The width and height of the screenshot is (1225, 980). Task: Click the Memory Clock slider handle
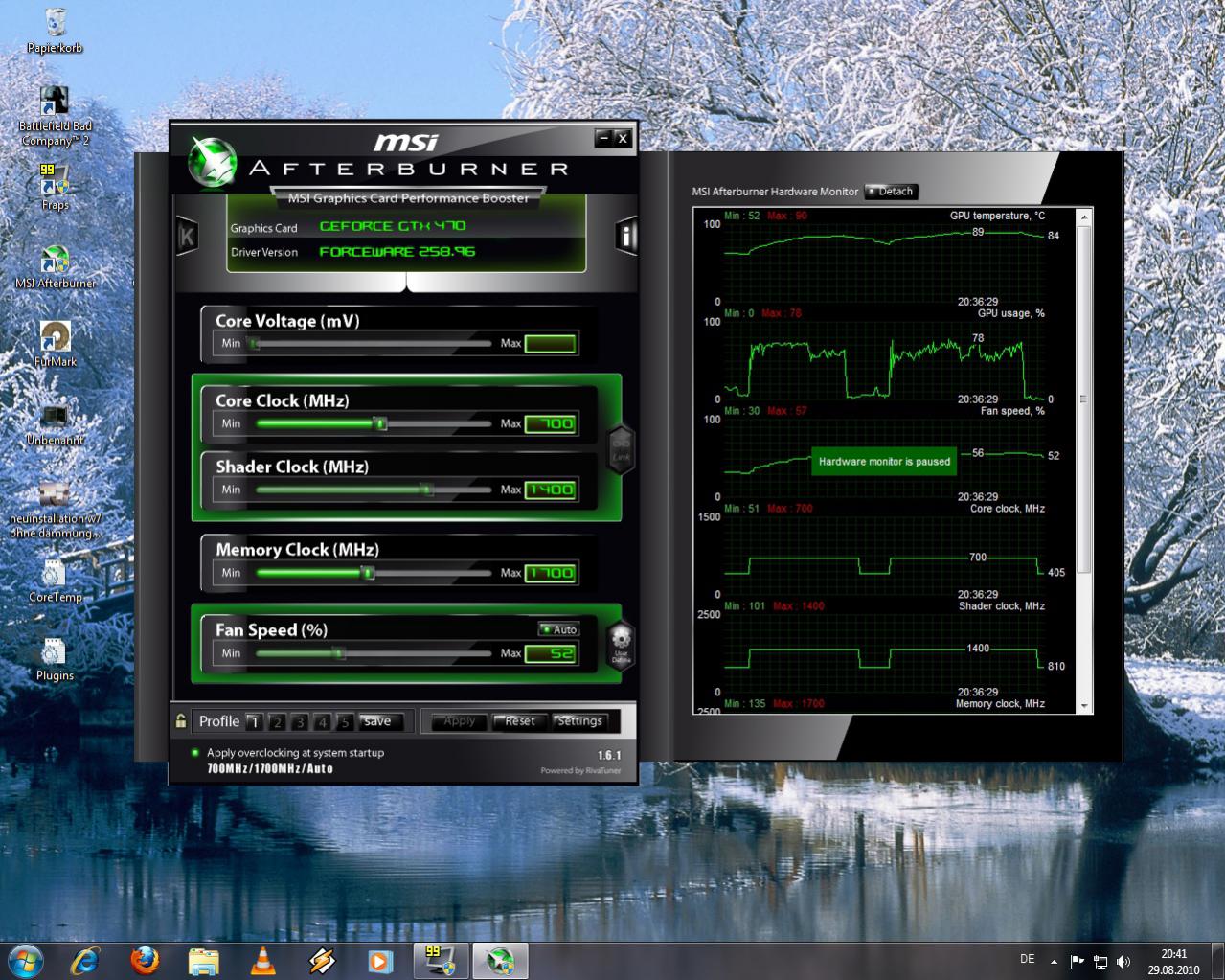point(367,573)
